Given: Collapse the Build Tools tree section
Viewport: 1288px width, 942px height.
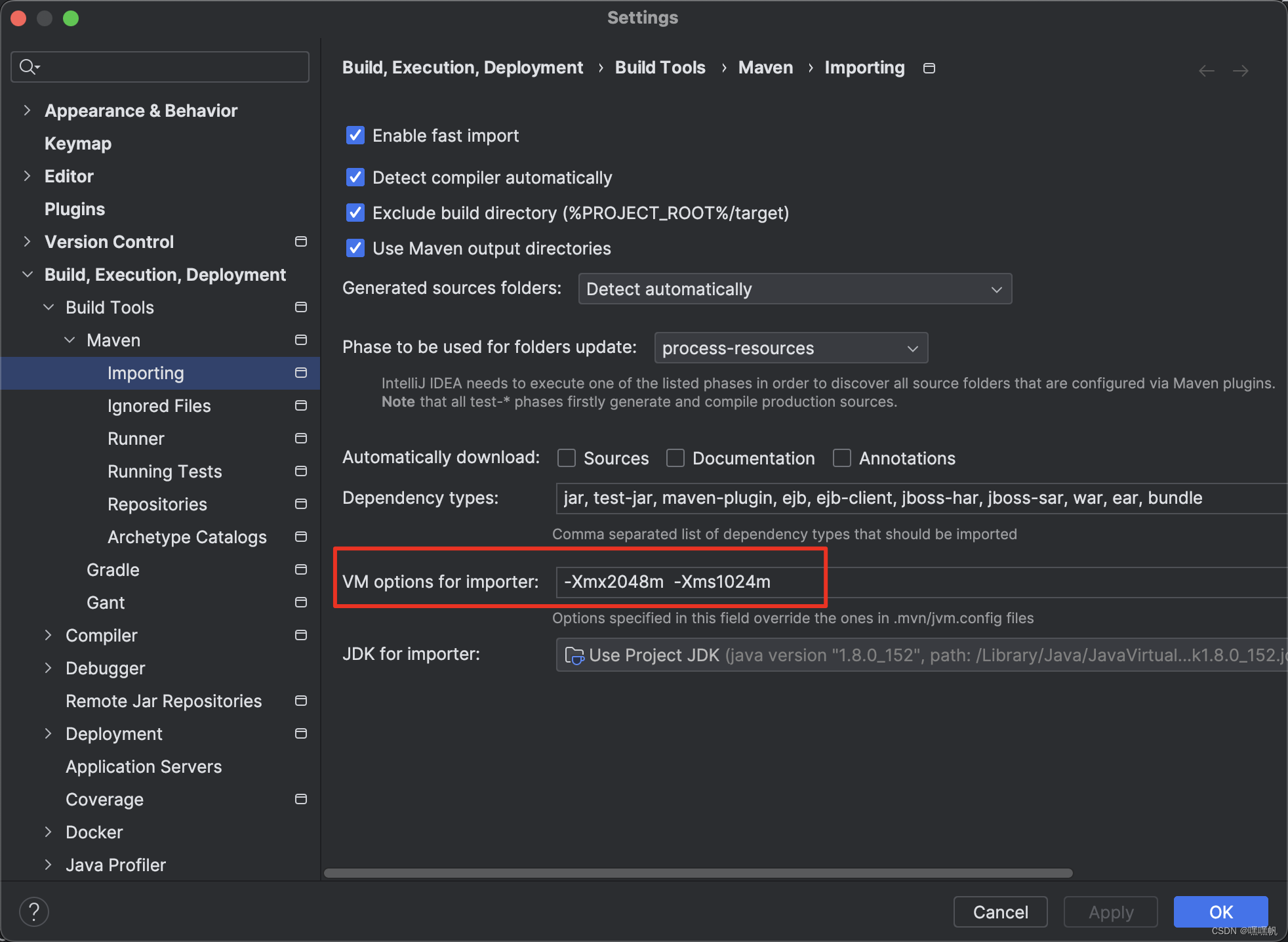Looking at the screenshot, I should tap(48, 307).
